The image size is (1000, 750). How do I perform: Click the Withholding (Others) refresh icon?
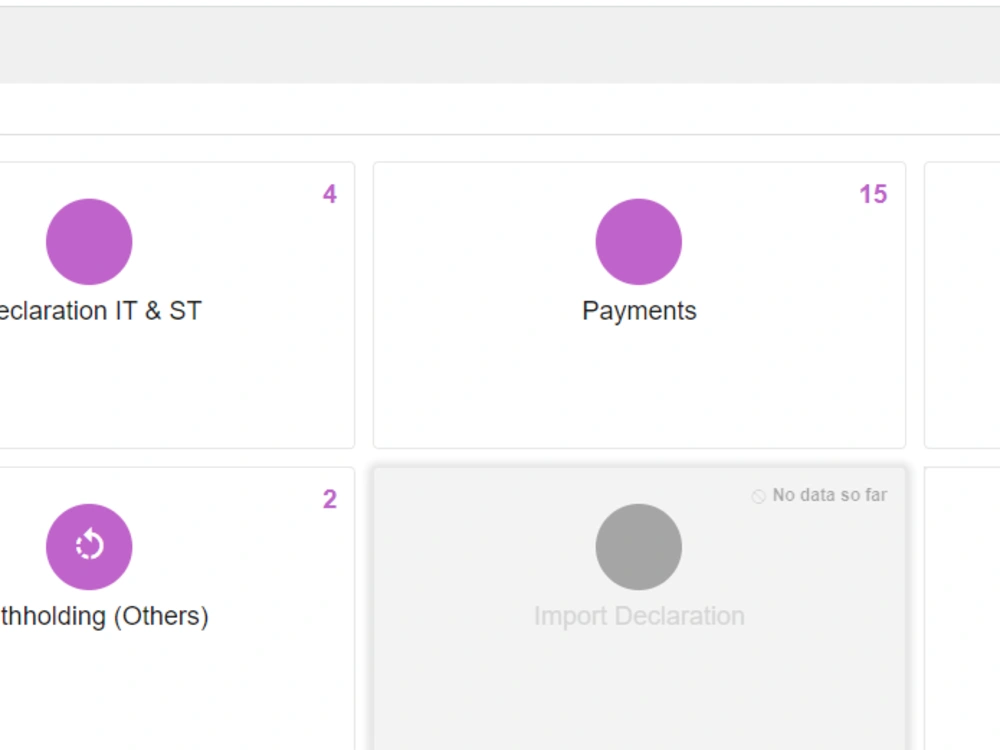[x=89, y=547]
